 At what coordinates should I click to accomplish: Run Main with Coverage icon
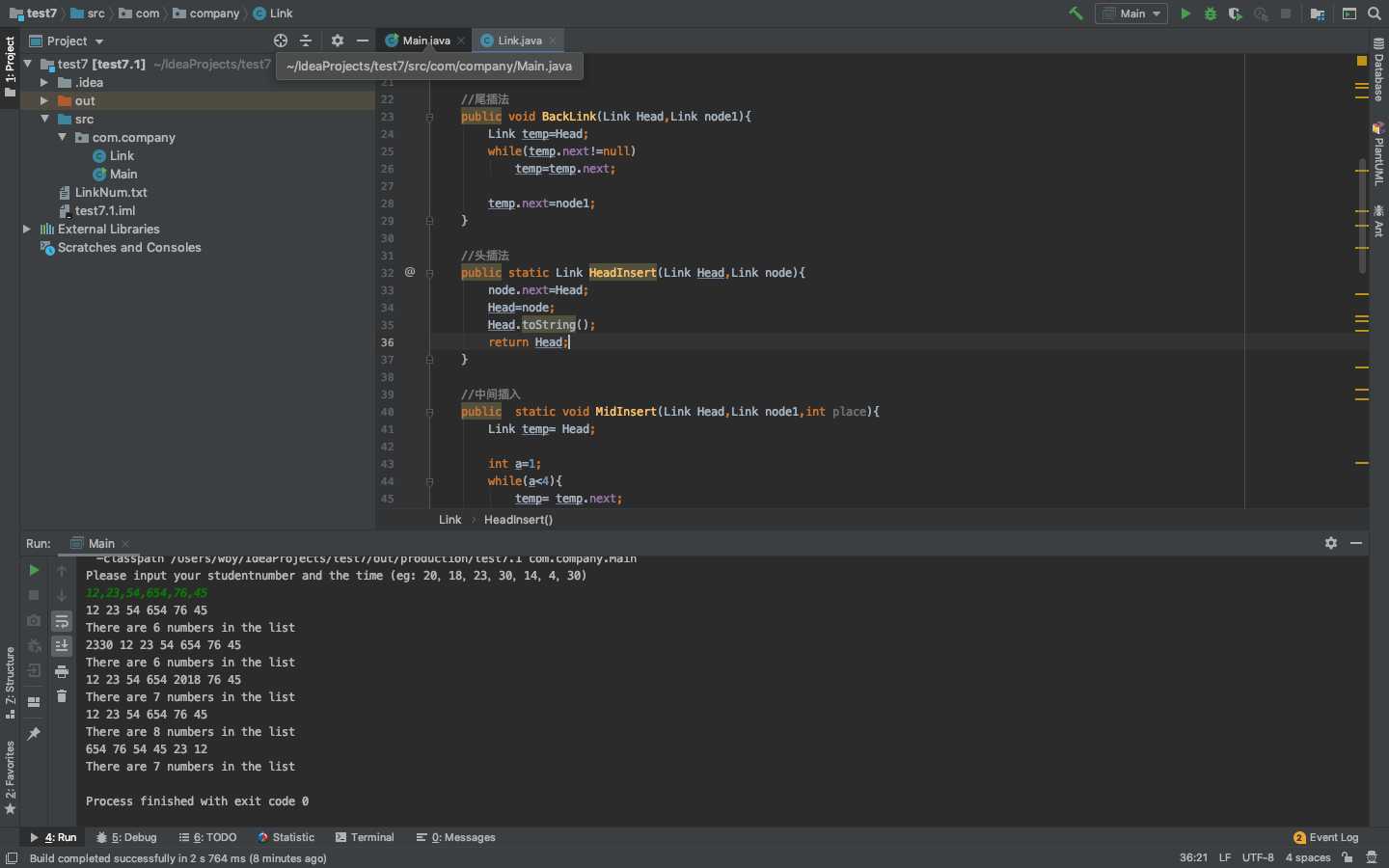(1236, 14)
